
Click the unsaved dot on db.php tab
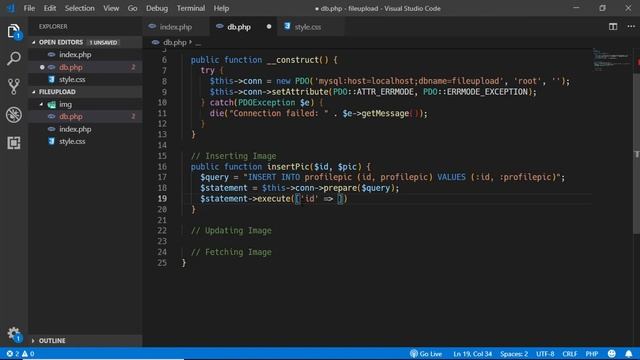269,27
